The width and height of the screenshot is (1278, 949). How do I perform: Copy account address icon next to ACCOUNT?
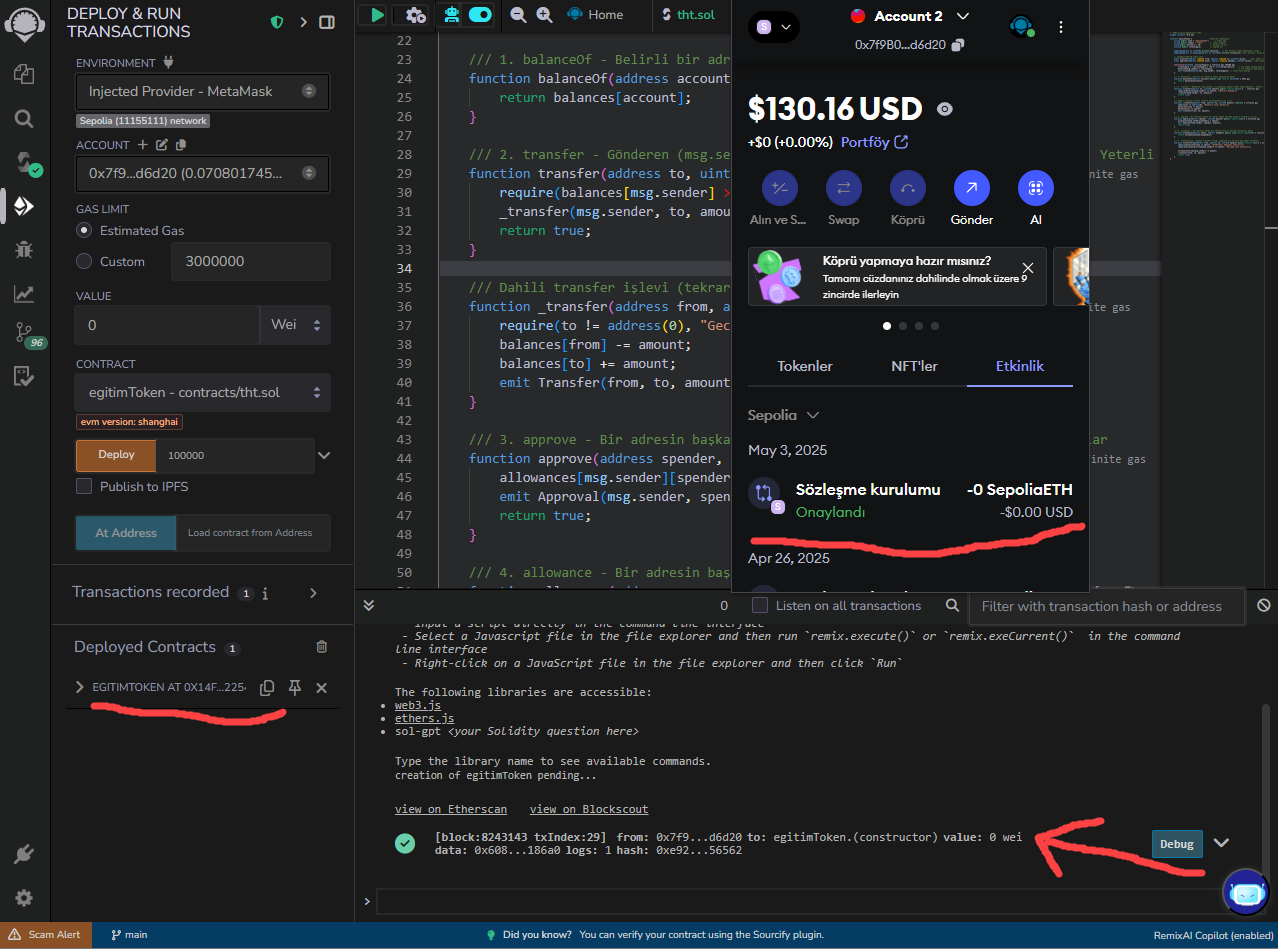click(x=181, y=145)
